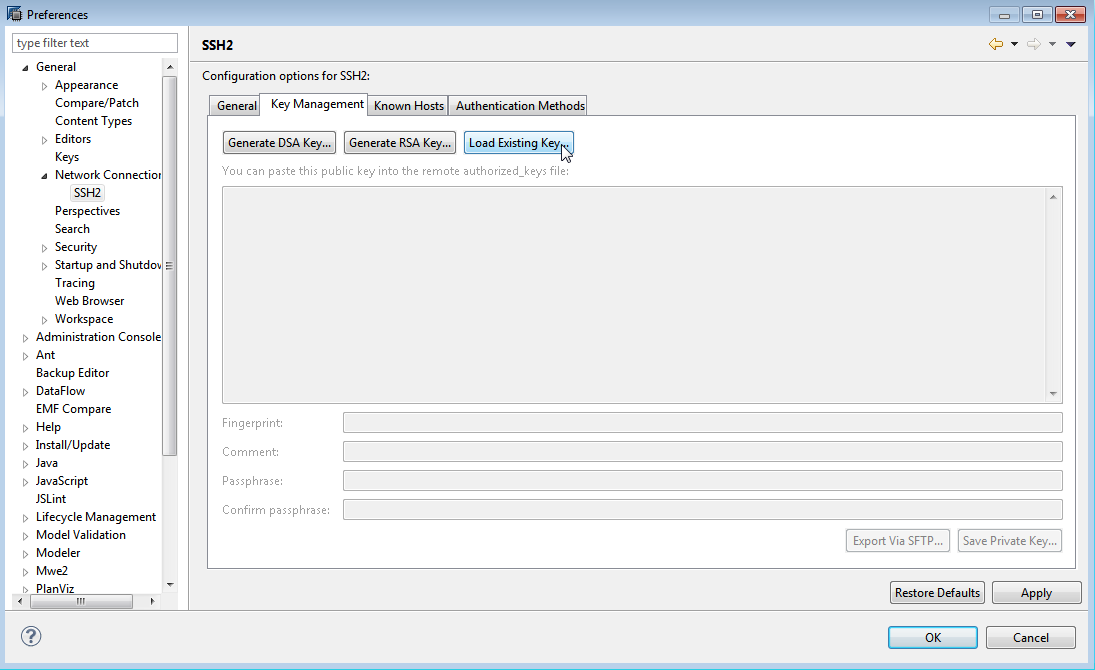
Task: Click Generate RSA Key button
Action: tap(399, 143)
